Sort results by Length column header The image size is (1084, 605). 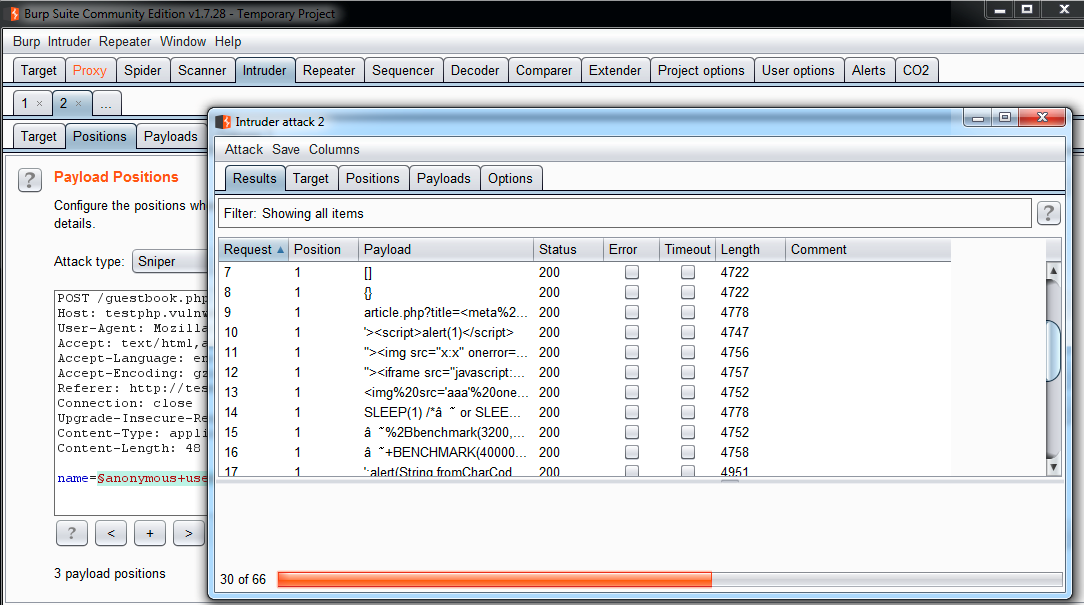click(x=750, y=250)
